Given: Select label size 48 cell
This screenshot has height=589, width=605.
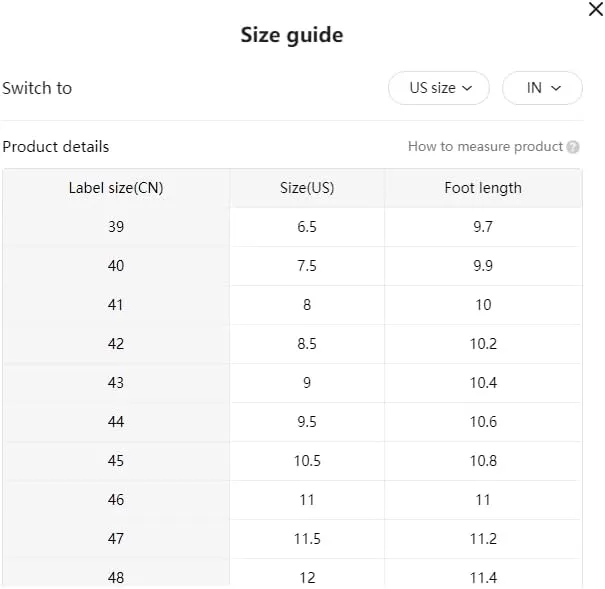Looking at the screenshot, I should pos(116,574).
